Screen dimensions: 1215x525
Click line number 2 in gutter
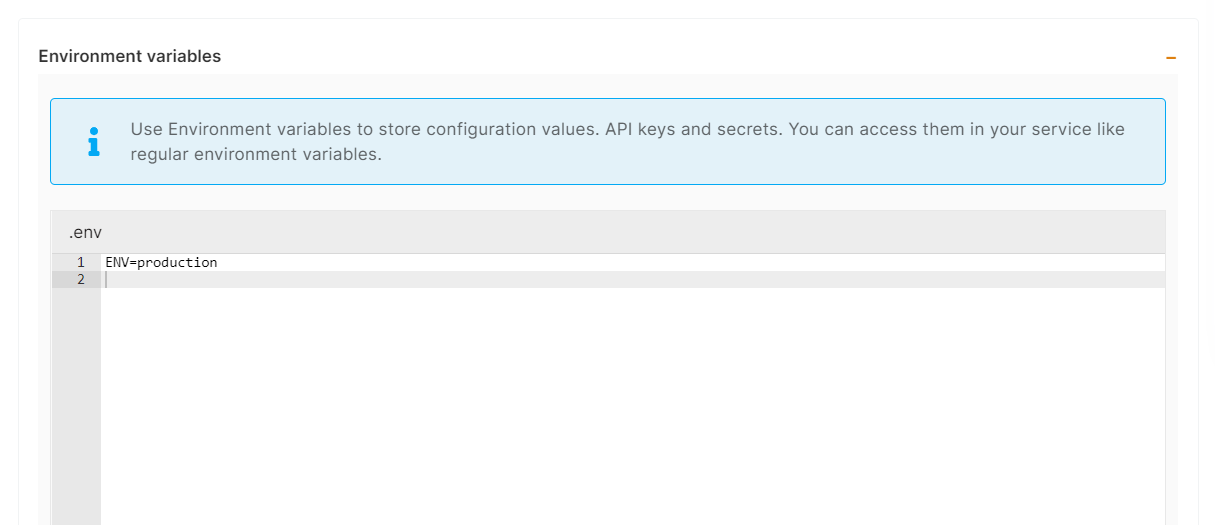(x=80, y=280)
